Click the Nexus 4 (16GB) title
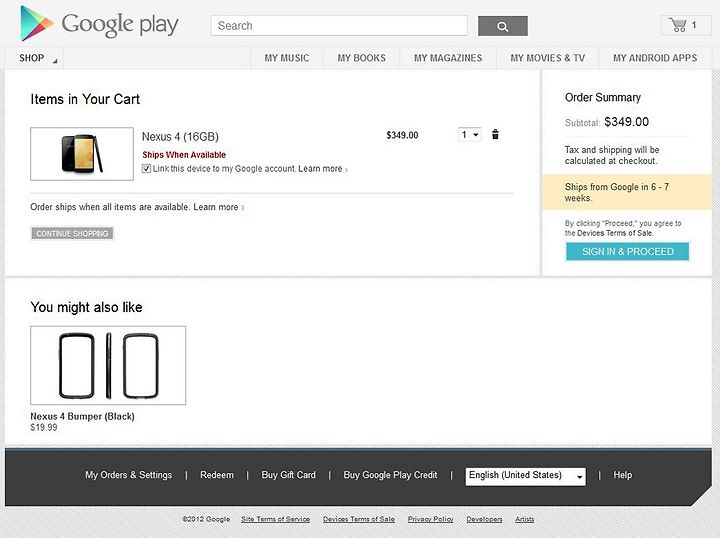This screenshot has height=538, width=720. pos(180,137)
